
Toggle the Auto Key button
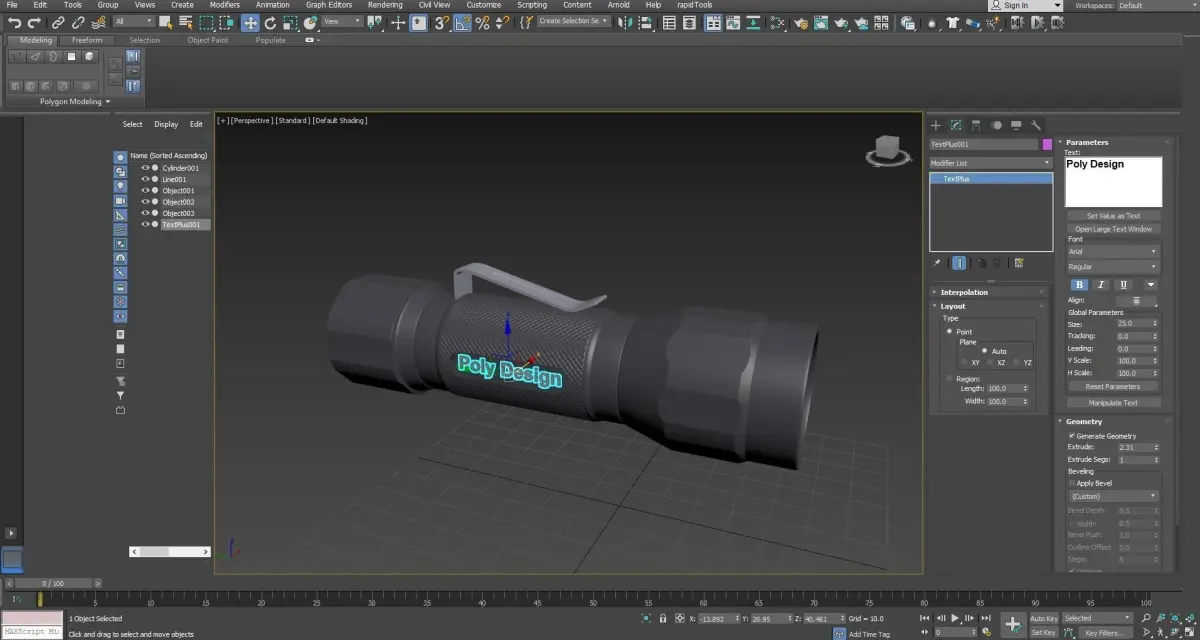(1044, 618)
